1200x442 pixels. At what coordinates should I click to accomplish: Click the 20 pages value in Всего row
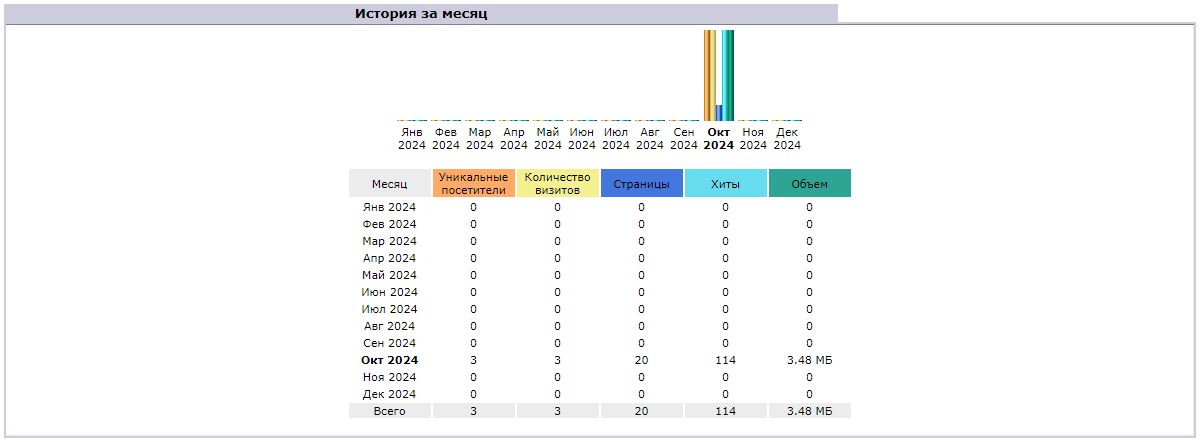point(641,411)
